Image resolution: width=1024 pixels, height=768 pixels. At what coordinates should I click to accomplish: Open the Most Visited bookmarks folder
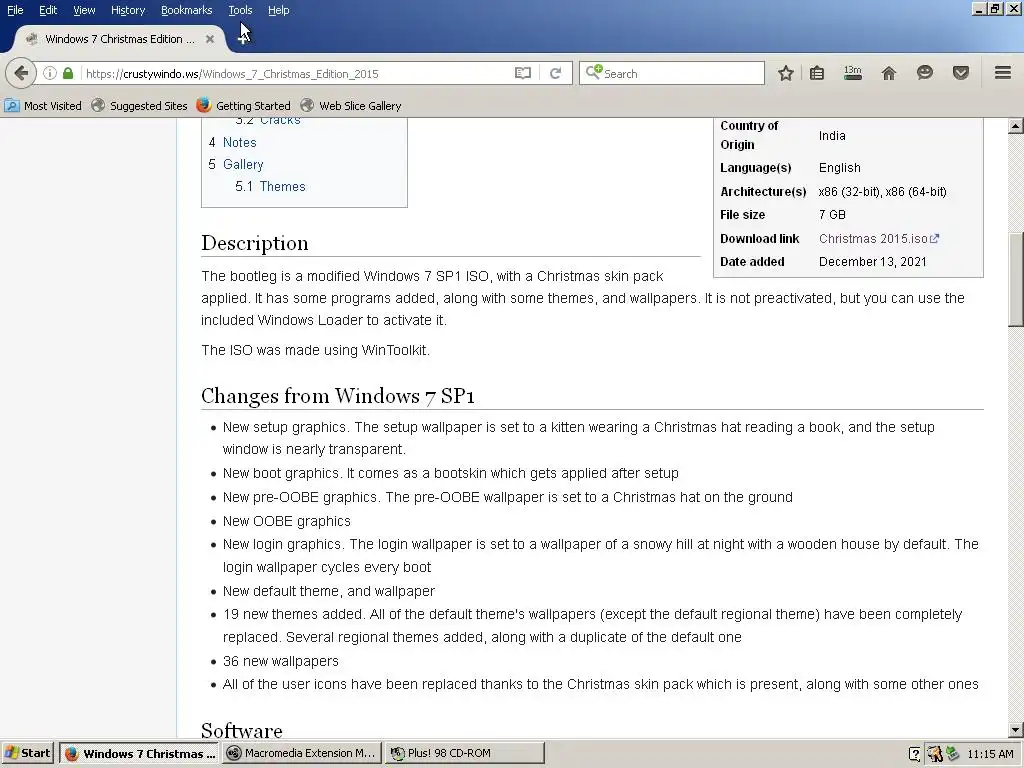click(x=43, y=106)
